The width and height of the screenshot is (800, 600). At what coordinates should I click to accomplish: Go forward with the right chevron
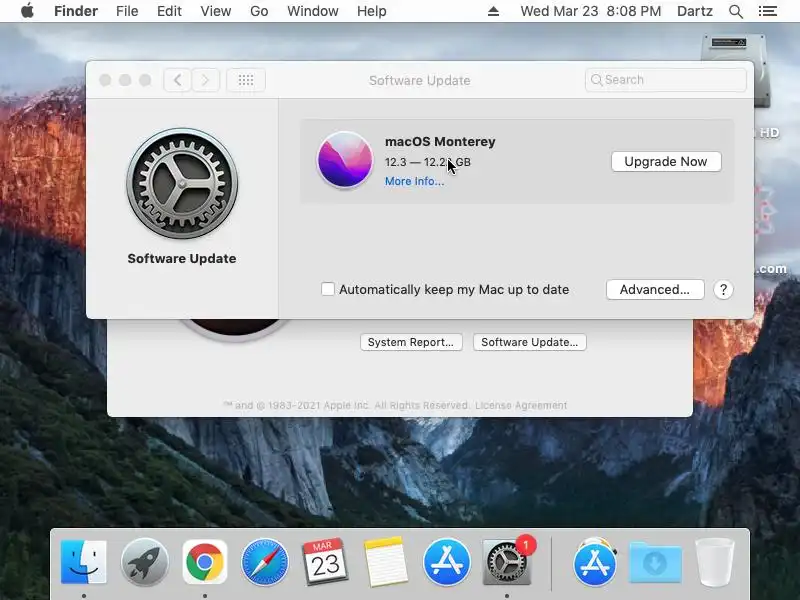(206, 80)
